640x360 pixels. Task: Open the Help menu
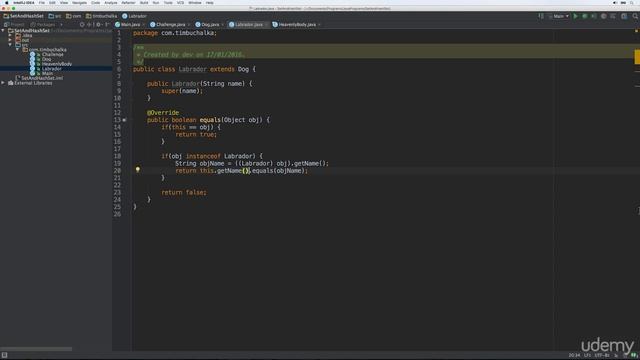(209, 2)
